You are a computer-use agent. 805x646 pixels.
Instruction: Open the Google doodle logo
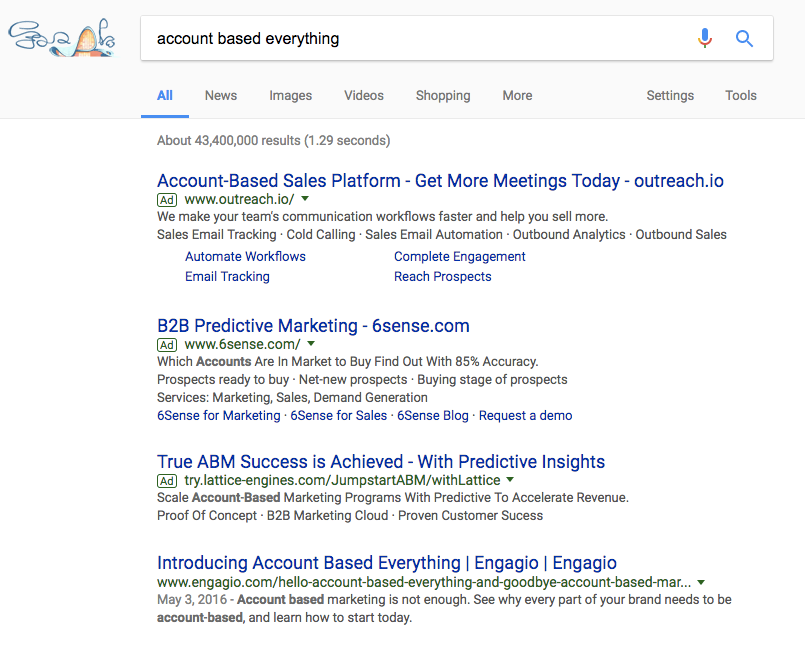coord(62,37)
